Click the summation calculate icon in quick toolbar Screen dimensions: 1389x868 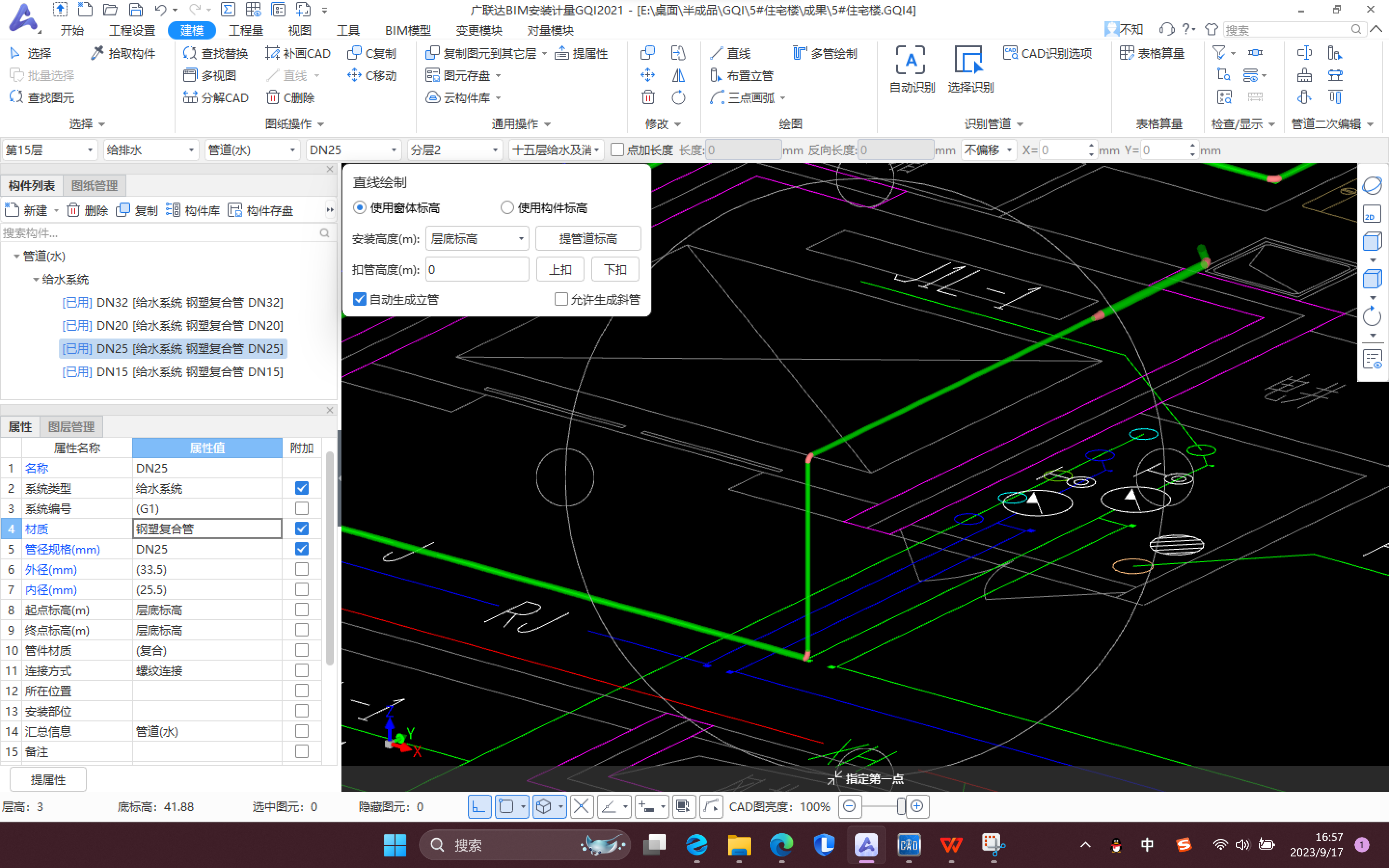228,9
